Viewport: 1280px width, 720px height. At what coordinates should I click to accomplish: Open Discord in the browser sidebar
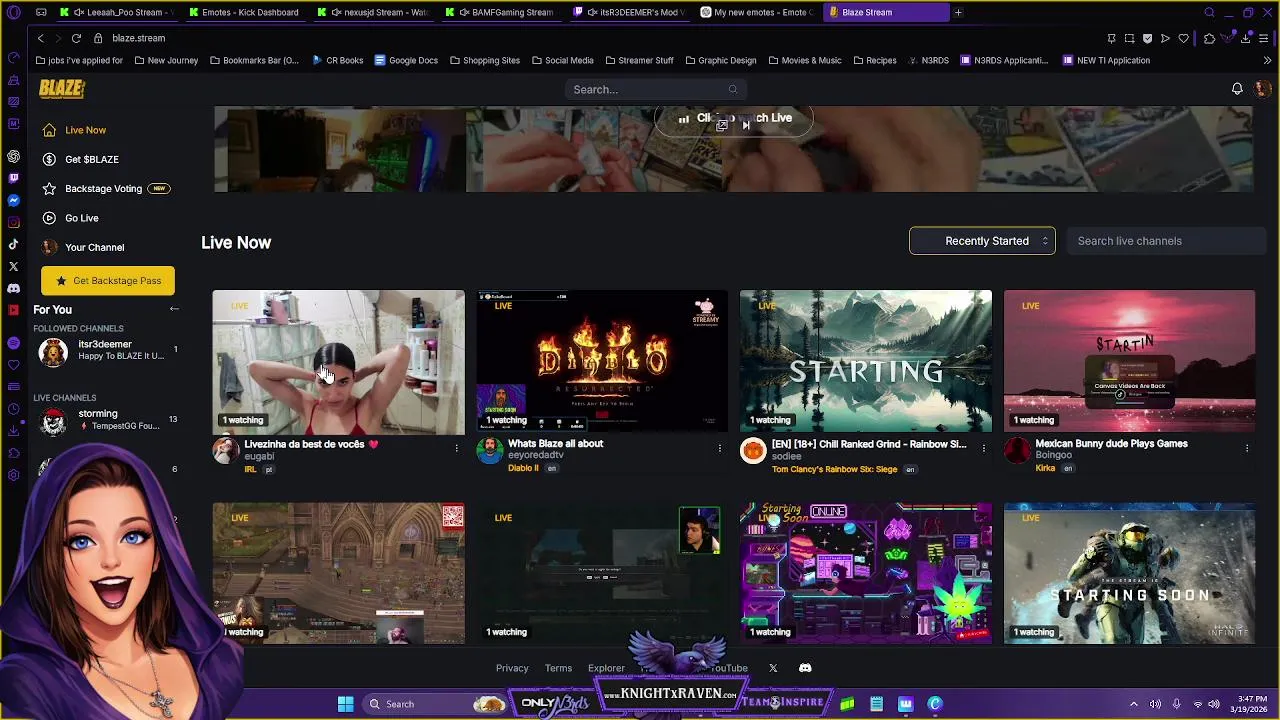pos(13,288)
